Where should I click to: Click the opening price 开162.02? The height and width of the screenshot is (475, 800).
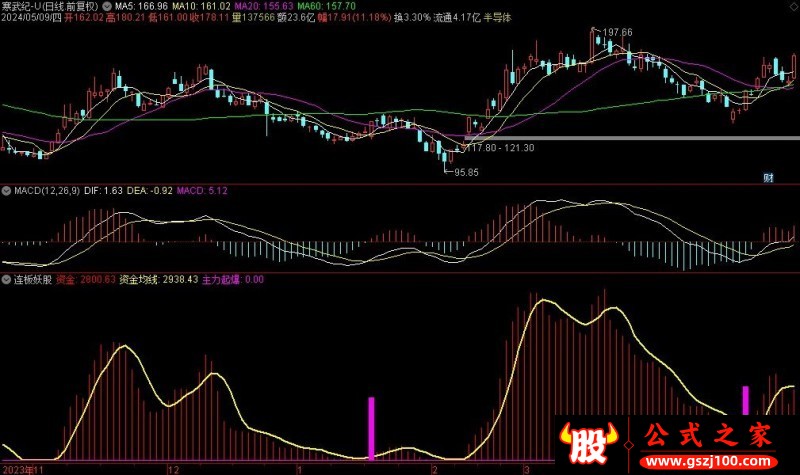point(84,17)
